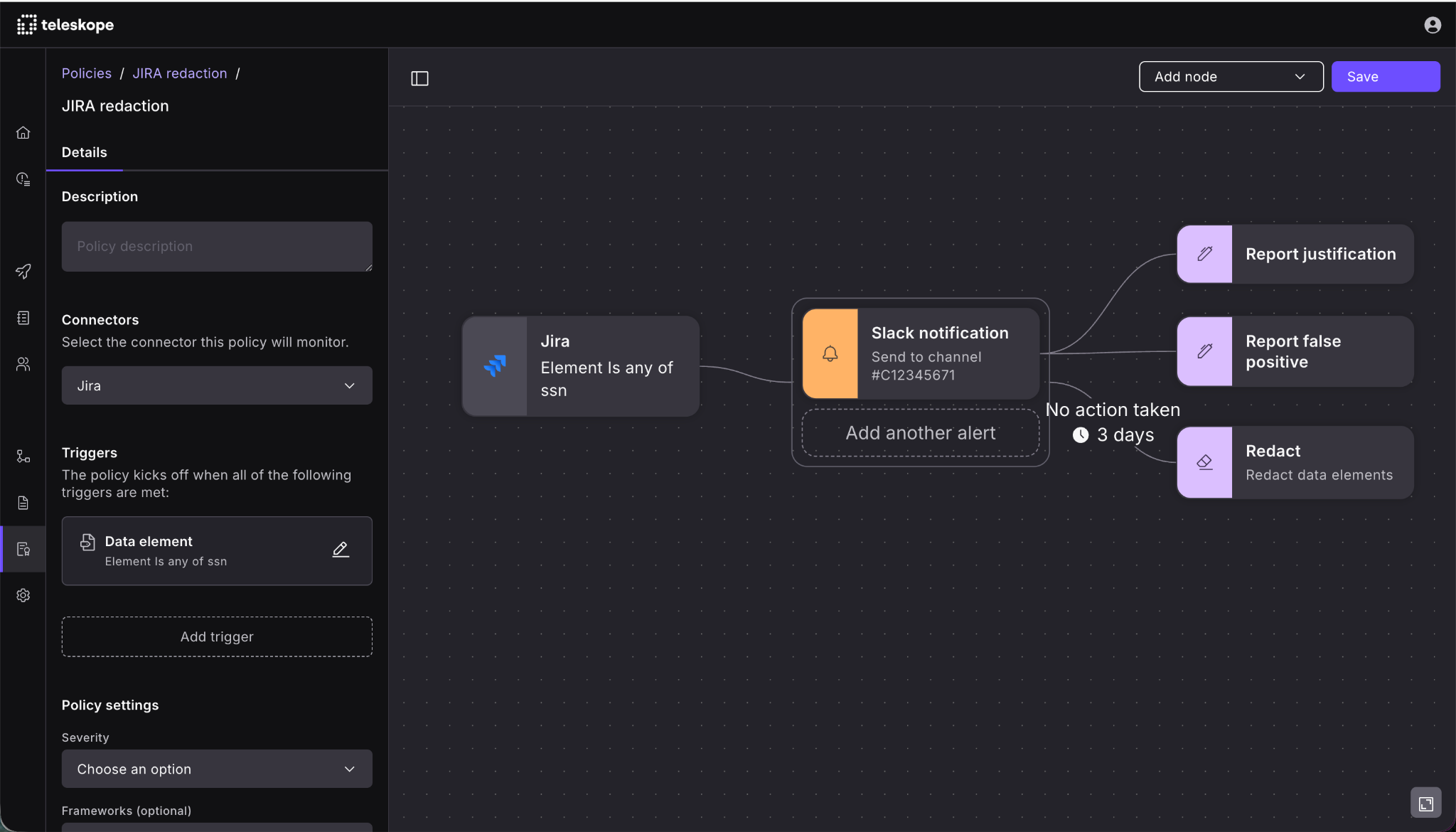Open the policies sidebar icon
This screenshot has width=1456, height=832.
click(23, 549)
